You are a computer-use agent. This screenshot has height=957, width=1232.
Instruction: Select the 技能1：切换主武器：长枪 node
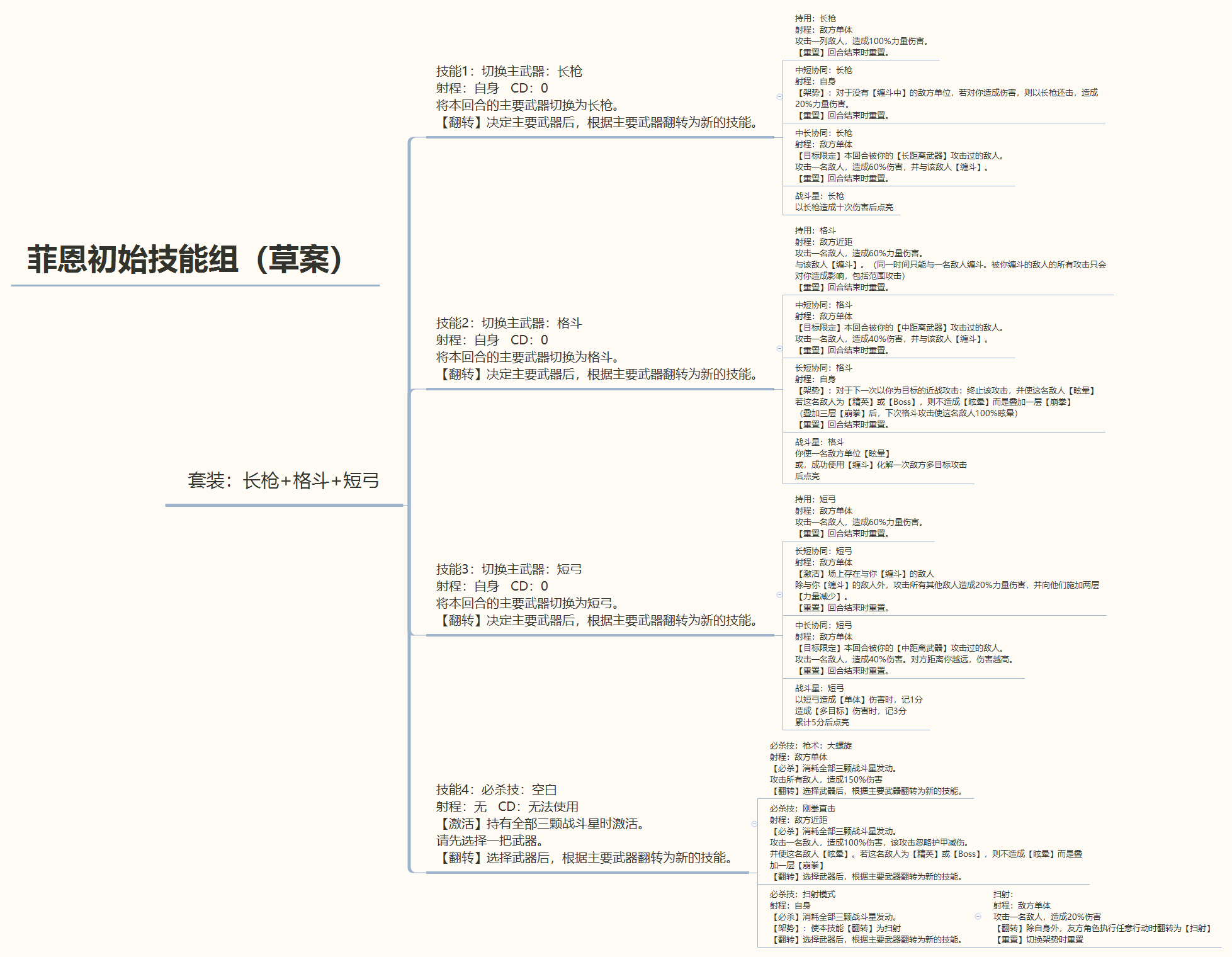(x=597, y=97)
